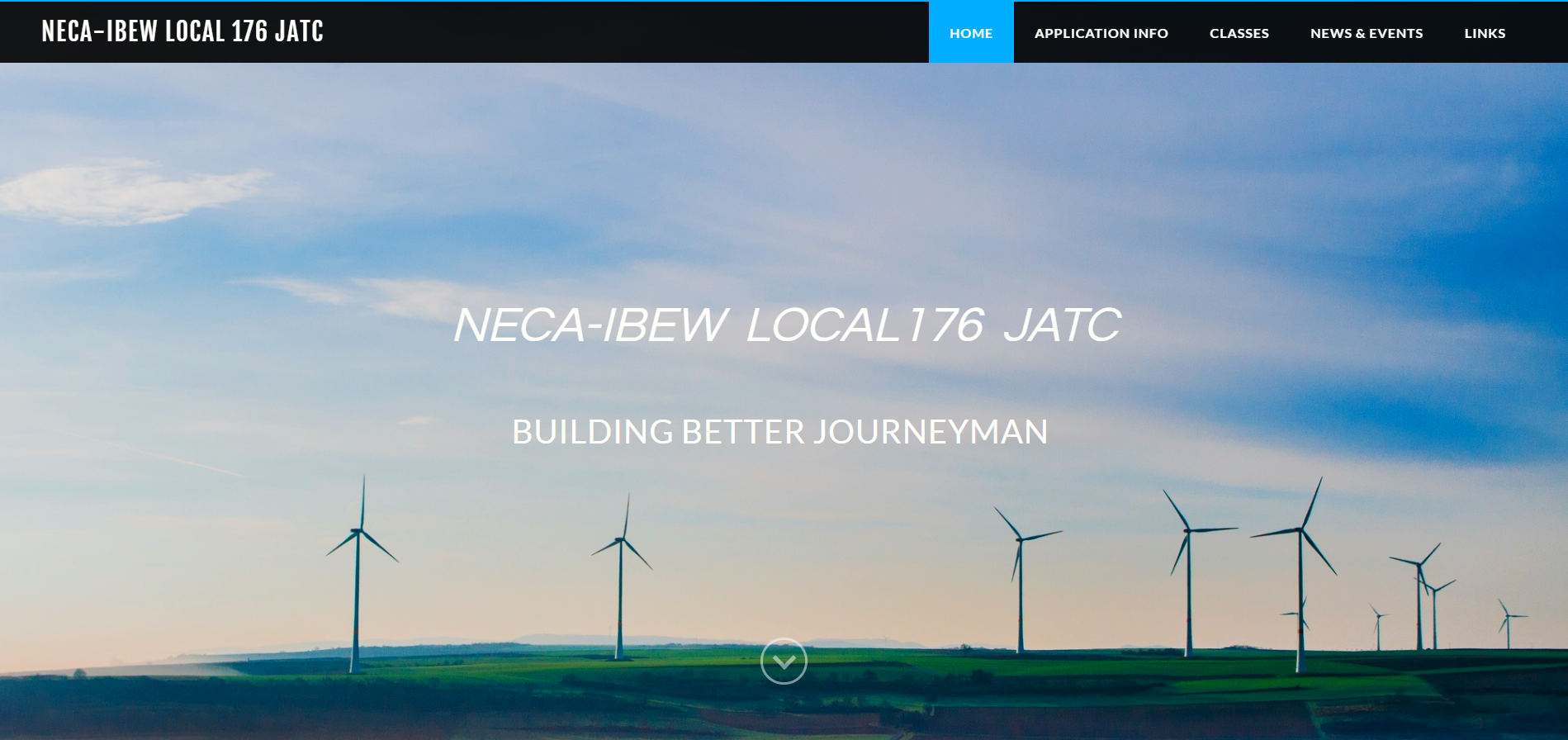Image resolution: width=1568 pixels, height=740 pixels.
Task: Click the italic NECA-IBEW LOCAL176 JATC hero heading
Action: pyautogui.click(x=787, y=325)
